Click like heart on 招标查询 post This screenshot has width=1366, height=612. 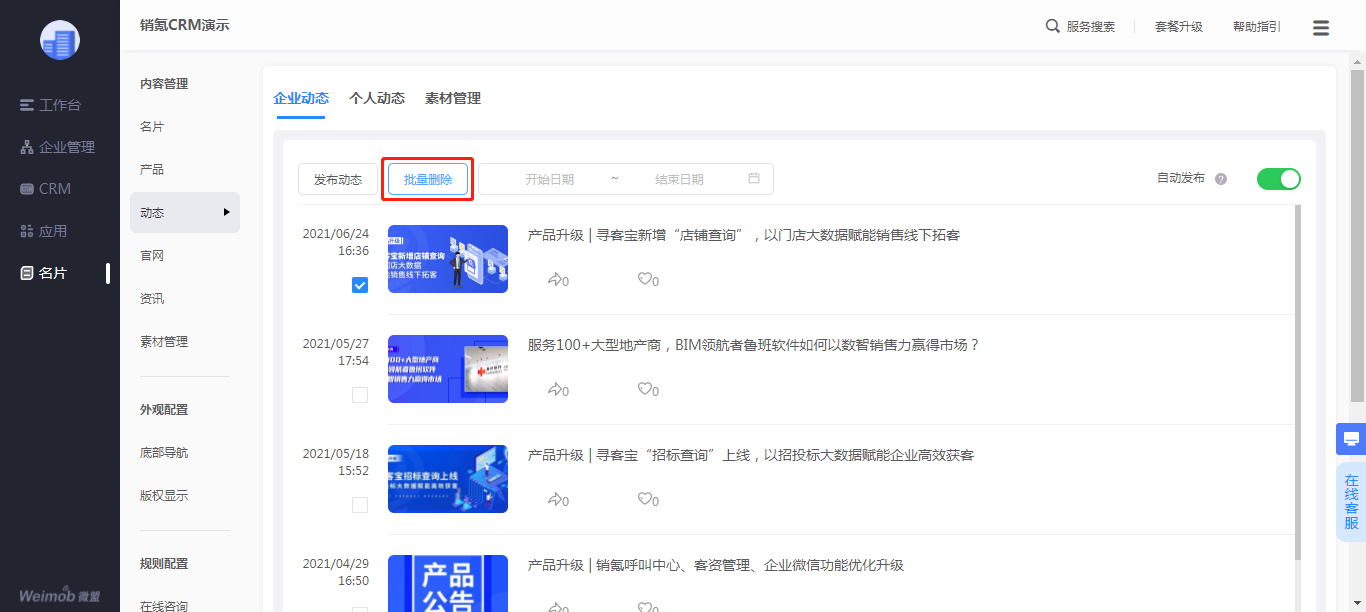(x=645, y=499)
